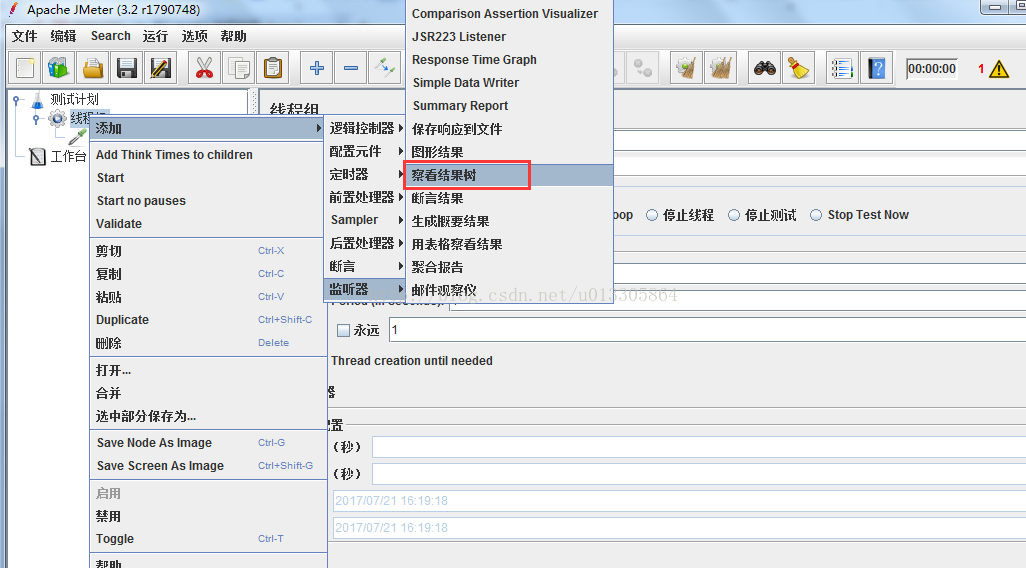1026x568 pixels.
Task: Click the Expand All plus icon
Action: [x=317, y=68]
